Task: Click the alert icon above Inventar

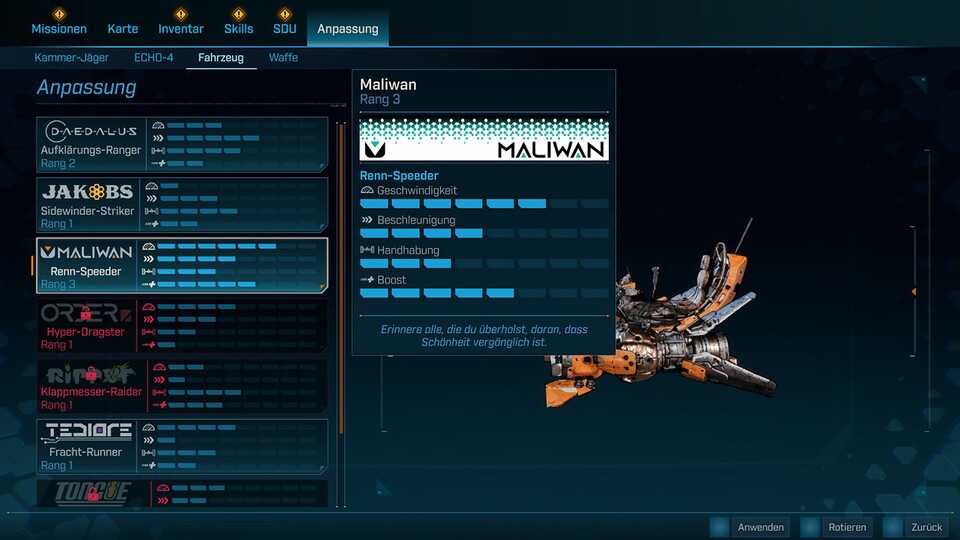Action: [x=181, y=13]
